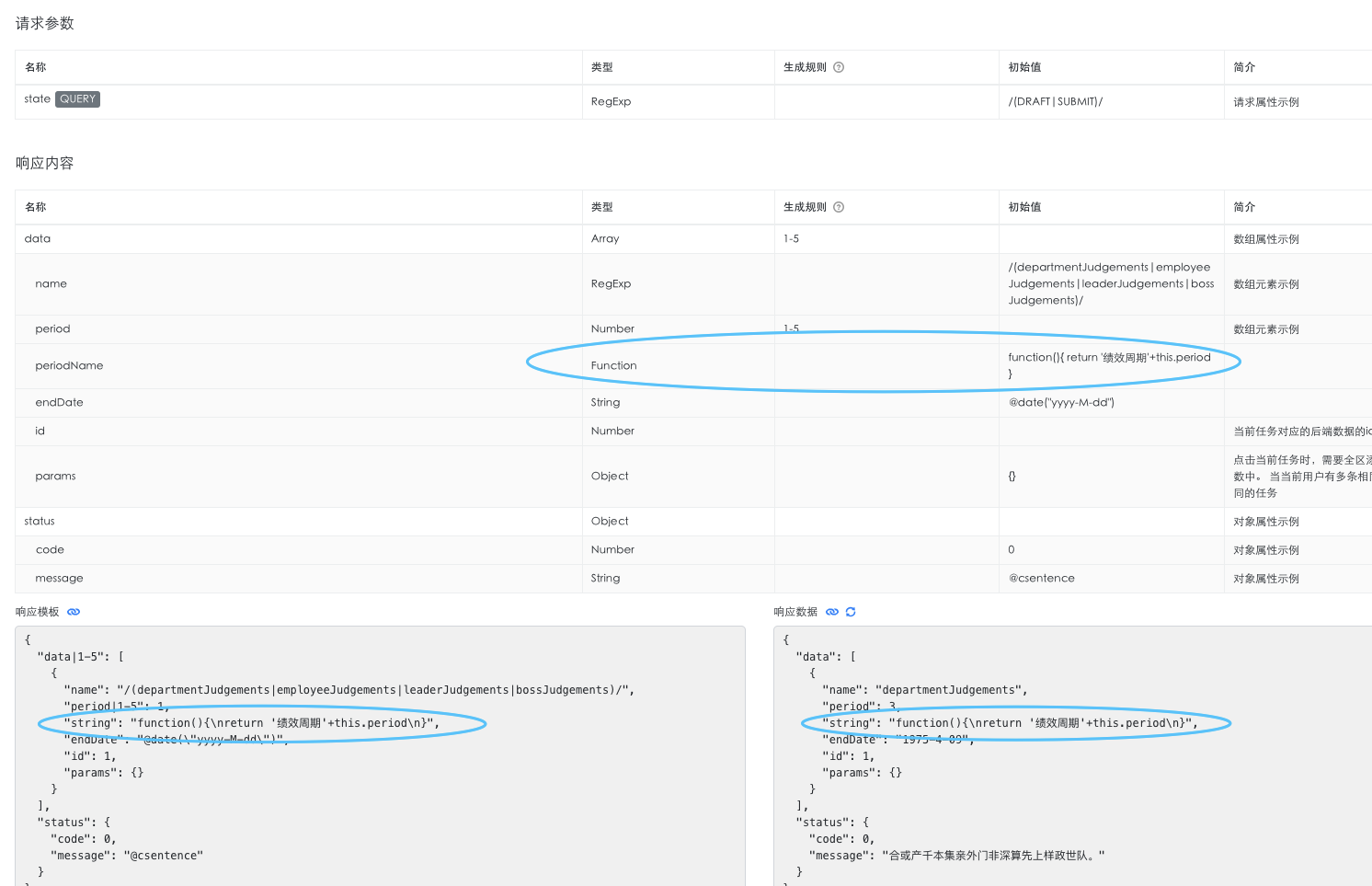Click "String" type in the message row
The image size is (1372, 886).
pyautogui.click(x=605, y=578)
